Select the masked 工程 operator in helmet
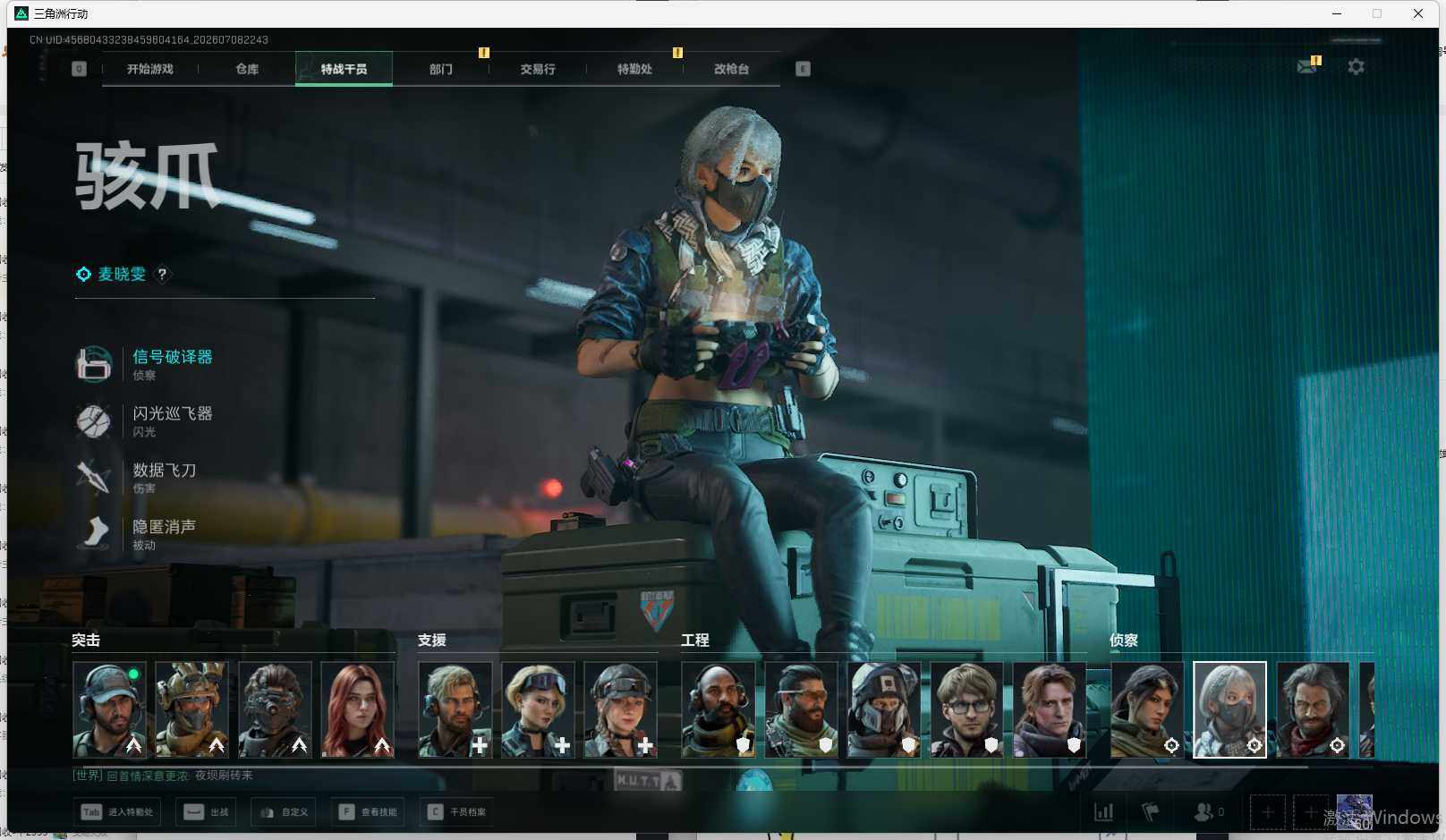Viewport: 1446px width, 840px height. pyautogui.click(x=884, y=709)
